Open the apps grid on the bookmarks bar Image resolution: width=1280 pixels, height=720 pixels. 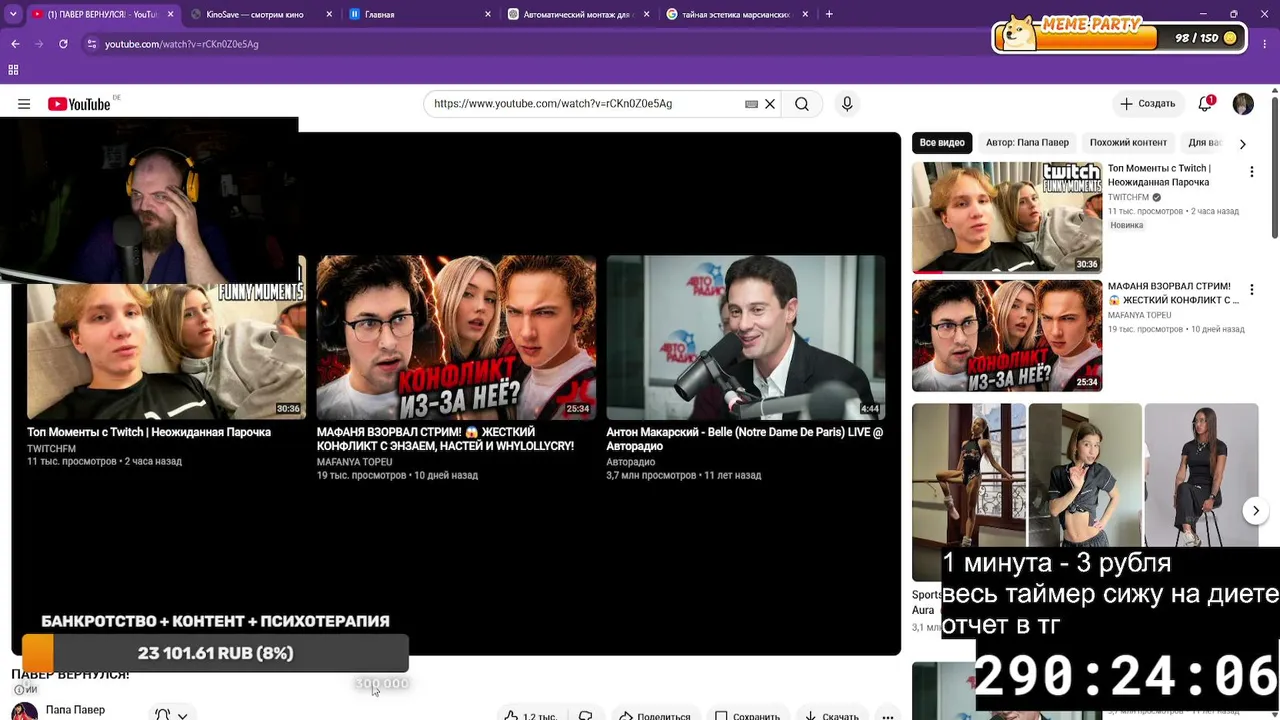[13, 70]
